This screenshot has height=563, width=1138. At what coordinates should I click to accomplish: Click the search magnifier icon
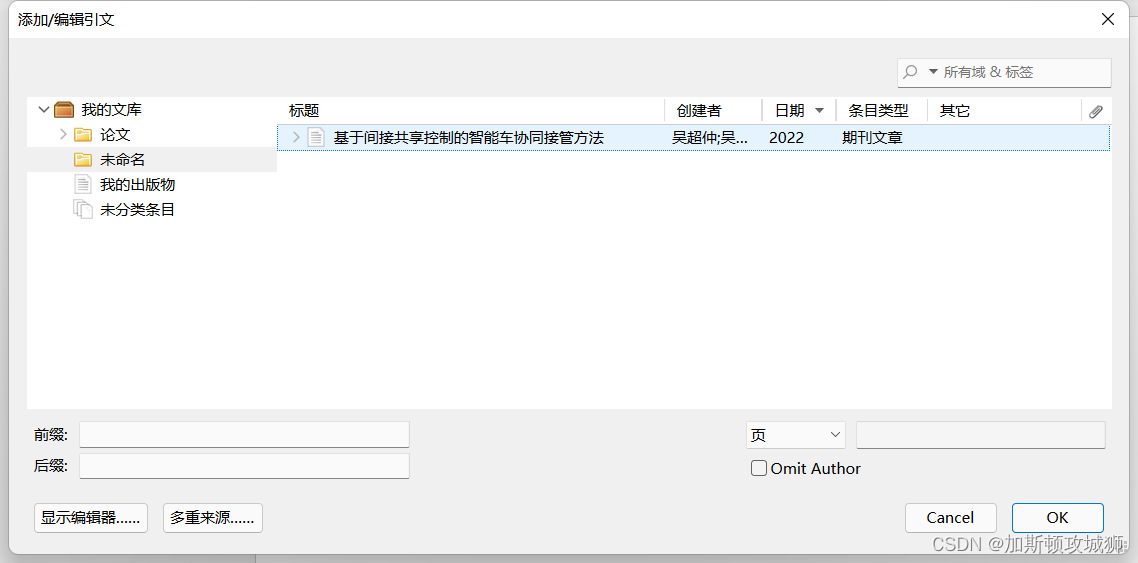910,73
